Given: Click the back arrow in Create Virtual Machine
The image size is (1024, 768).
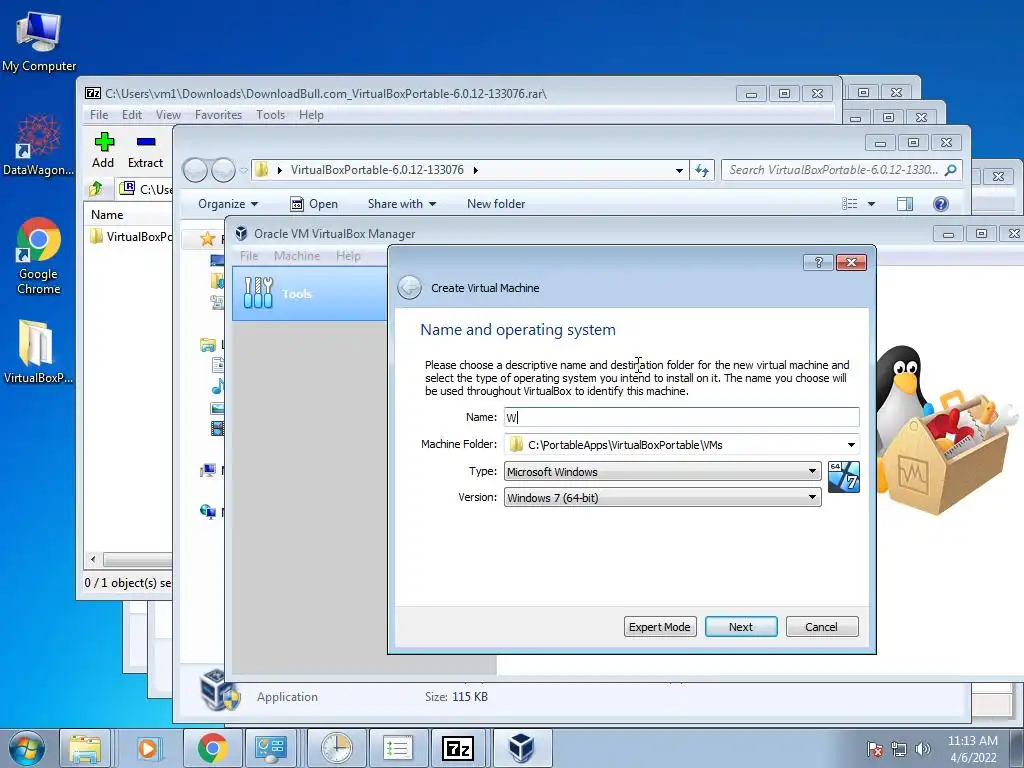Looking at the screenshot, I should coord(409,287).
